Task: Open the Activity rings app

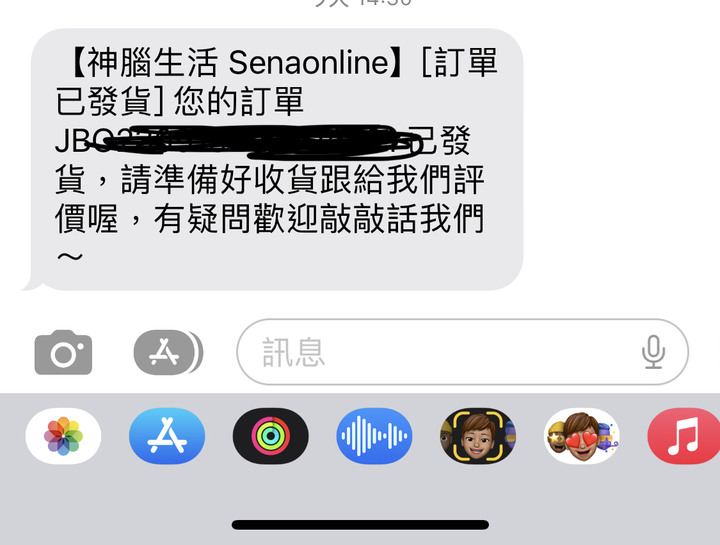Action: [271, 436]
